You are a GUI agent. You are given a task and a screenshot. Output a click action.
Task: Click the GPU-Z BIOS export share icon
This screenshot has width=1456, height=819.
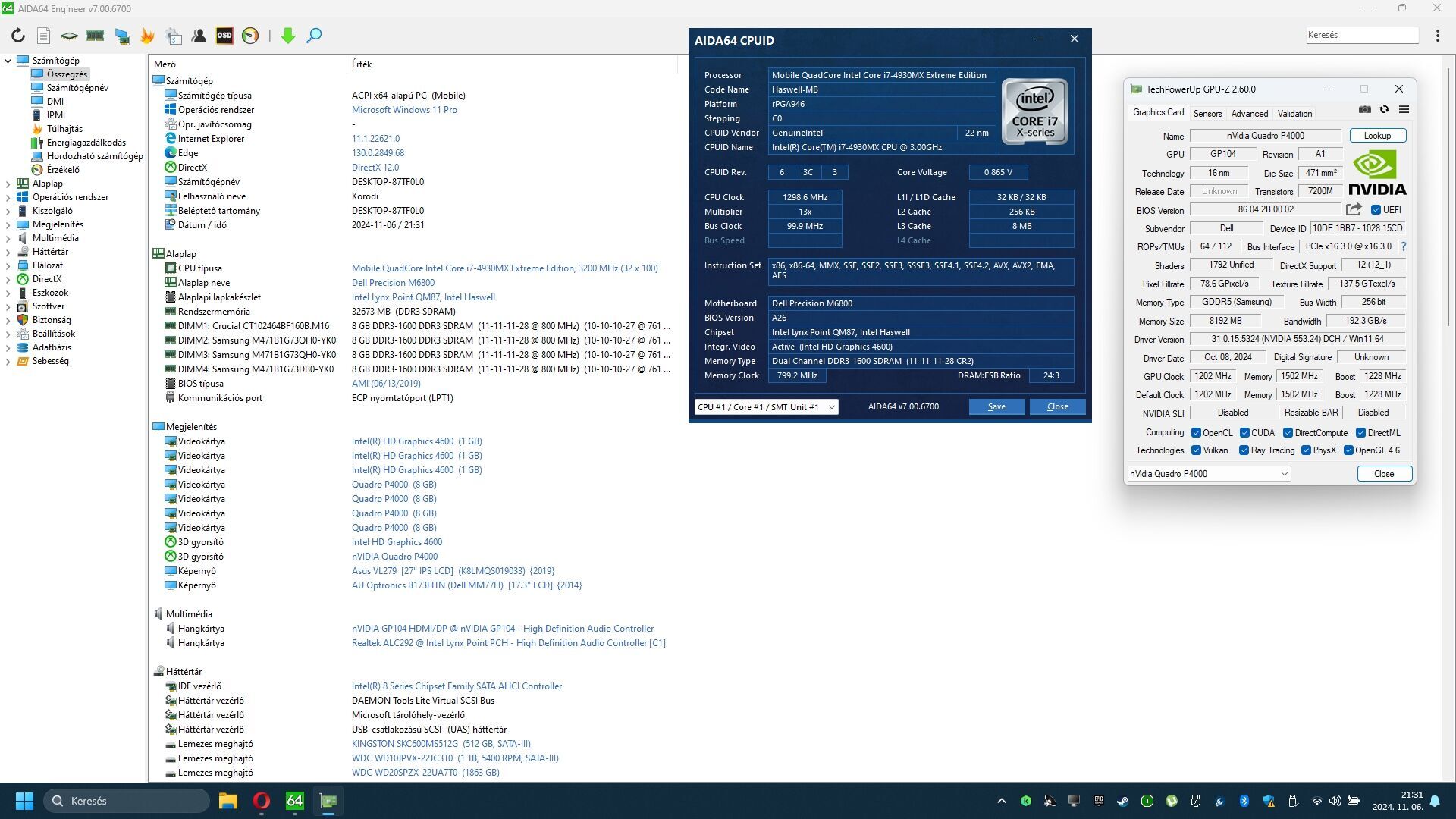tap(1354, 209)
